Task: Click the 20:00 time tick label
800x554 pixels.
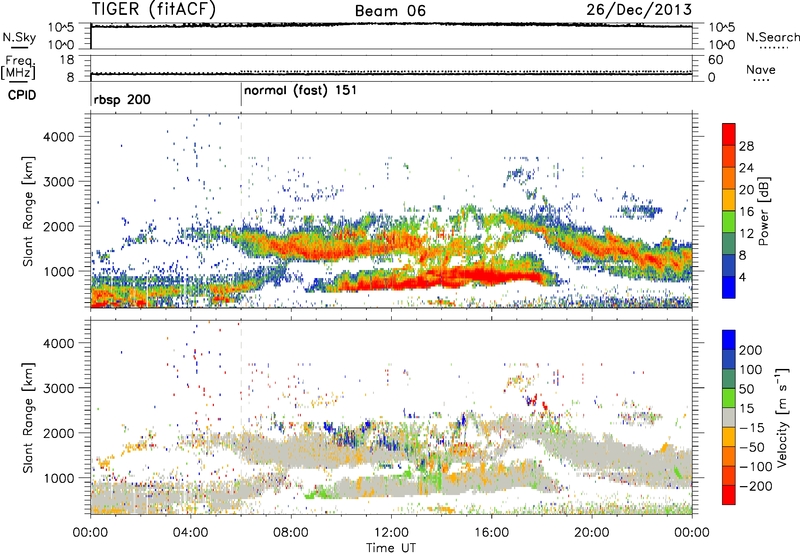Action: click(x=592, y=533)
